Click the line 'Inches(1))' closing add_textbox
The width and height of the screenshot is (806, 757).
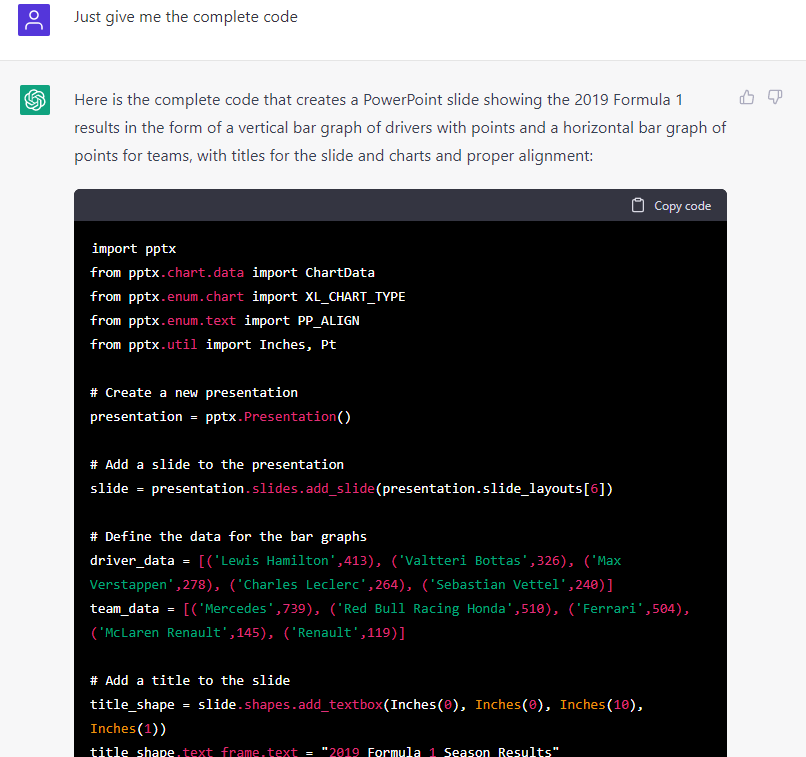coord(128,729)
